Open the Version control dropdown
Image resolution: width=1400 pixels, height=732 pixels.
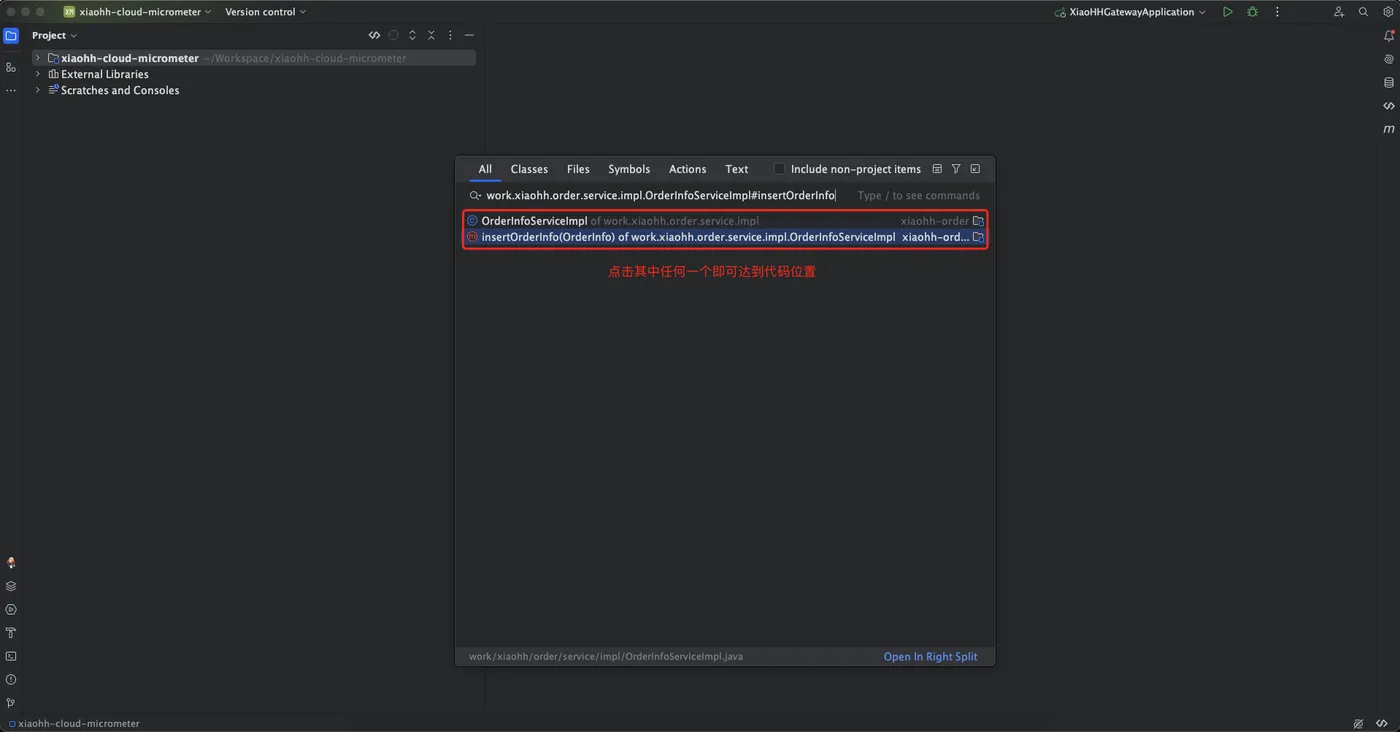tap(266, 12)
